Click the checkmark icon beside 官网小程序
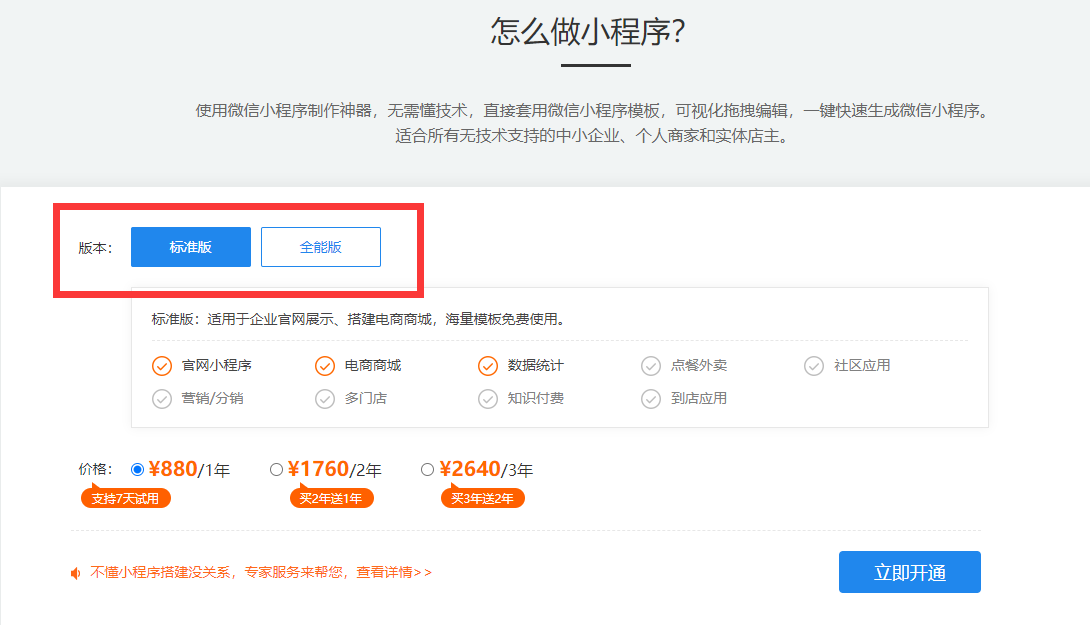This screenshot has width=1090, height=625. click(162, 366)
